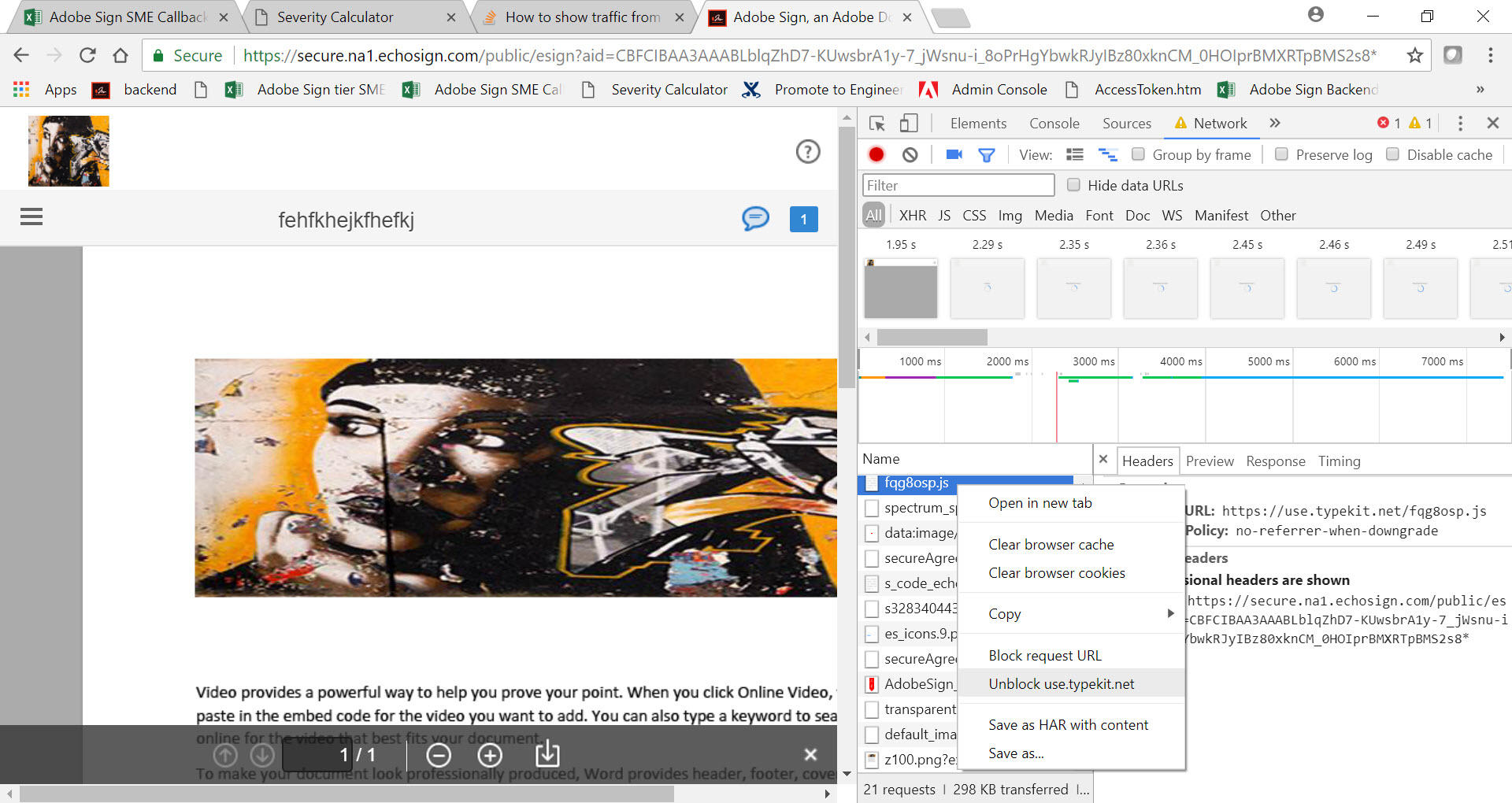
Task: Click the extension icon beside address bar
Action: (1453, 55)
